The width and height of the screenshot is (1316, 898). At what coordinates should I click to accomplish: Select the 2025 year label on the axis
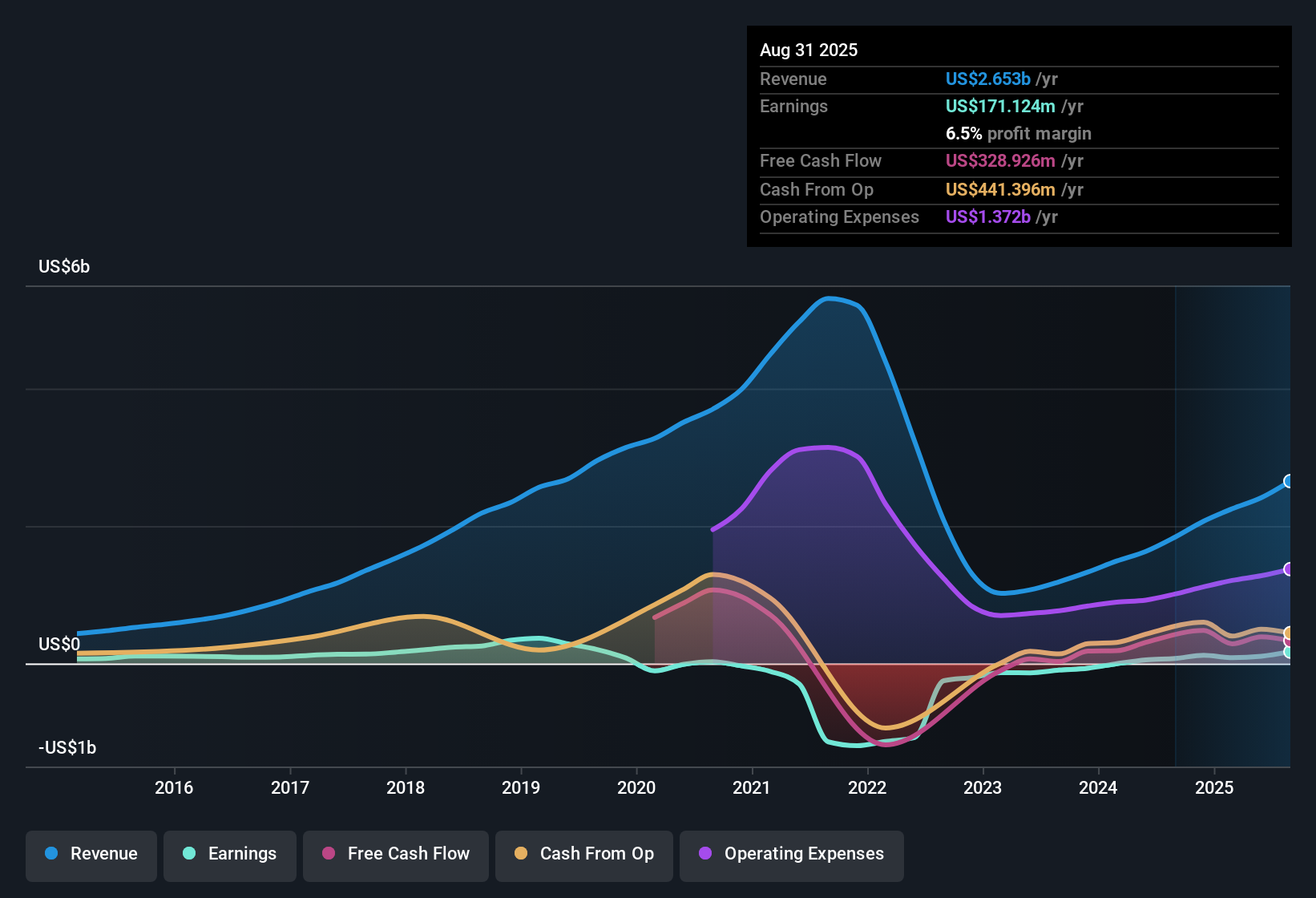point(1215,788)
